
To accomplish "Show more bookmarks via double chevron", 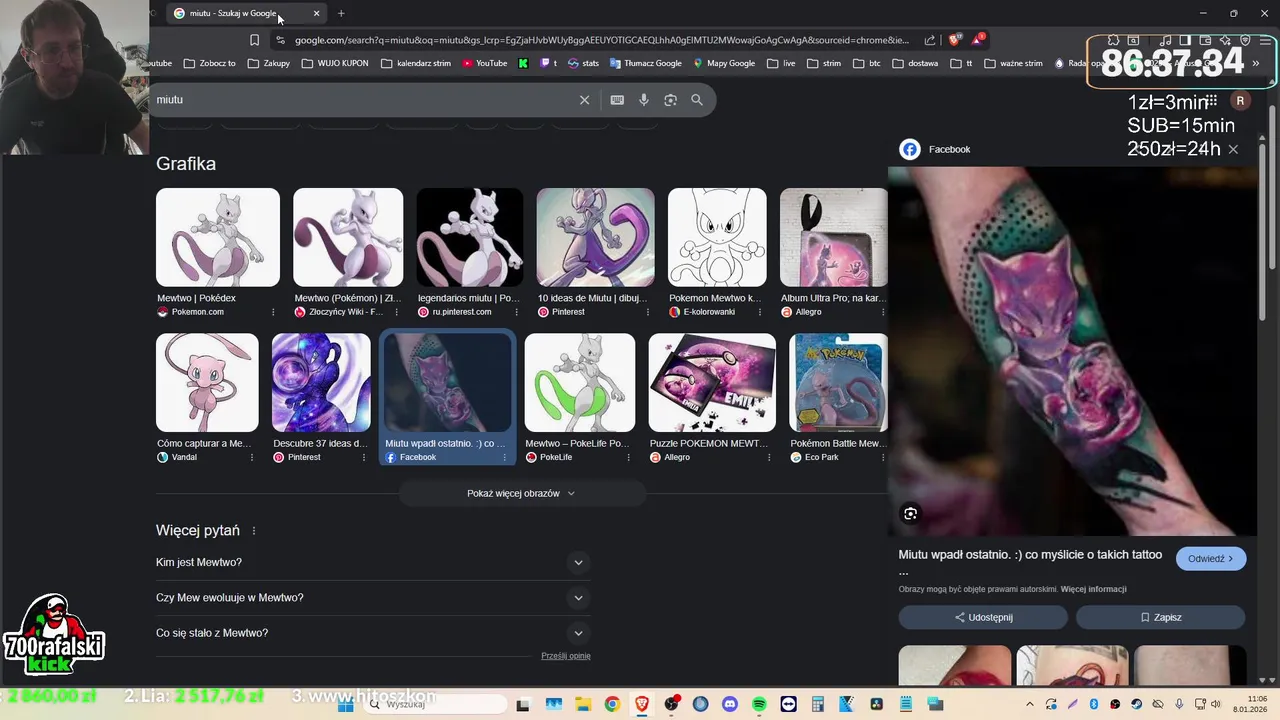I will pyautogui.click(x=1256, y=63).
